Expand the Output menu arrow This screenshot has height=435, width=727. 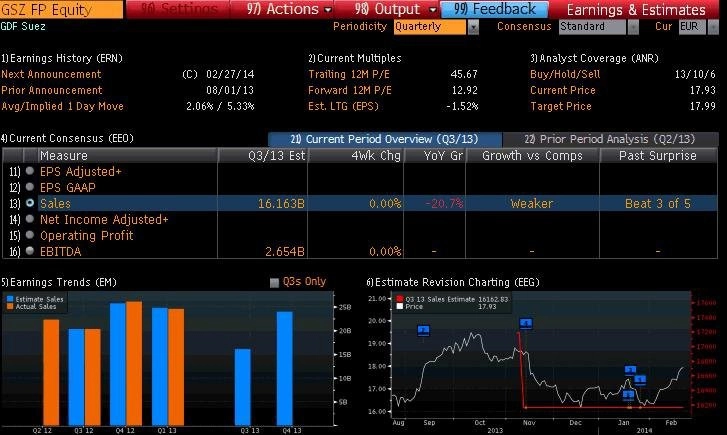[433, 10]
